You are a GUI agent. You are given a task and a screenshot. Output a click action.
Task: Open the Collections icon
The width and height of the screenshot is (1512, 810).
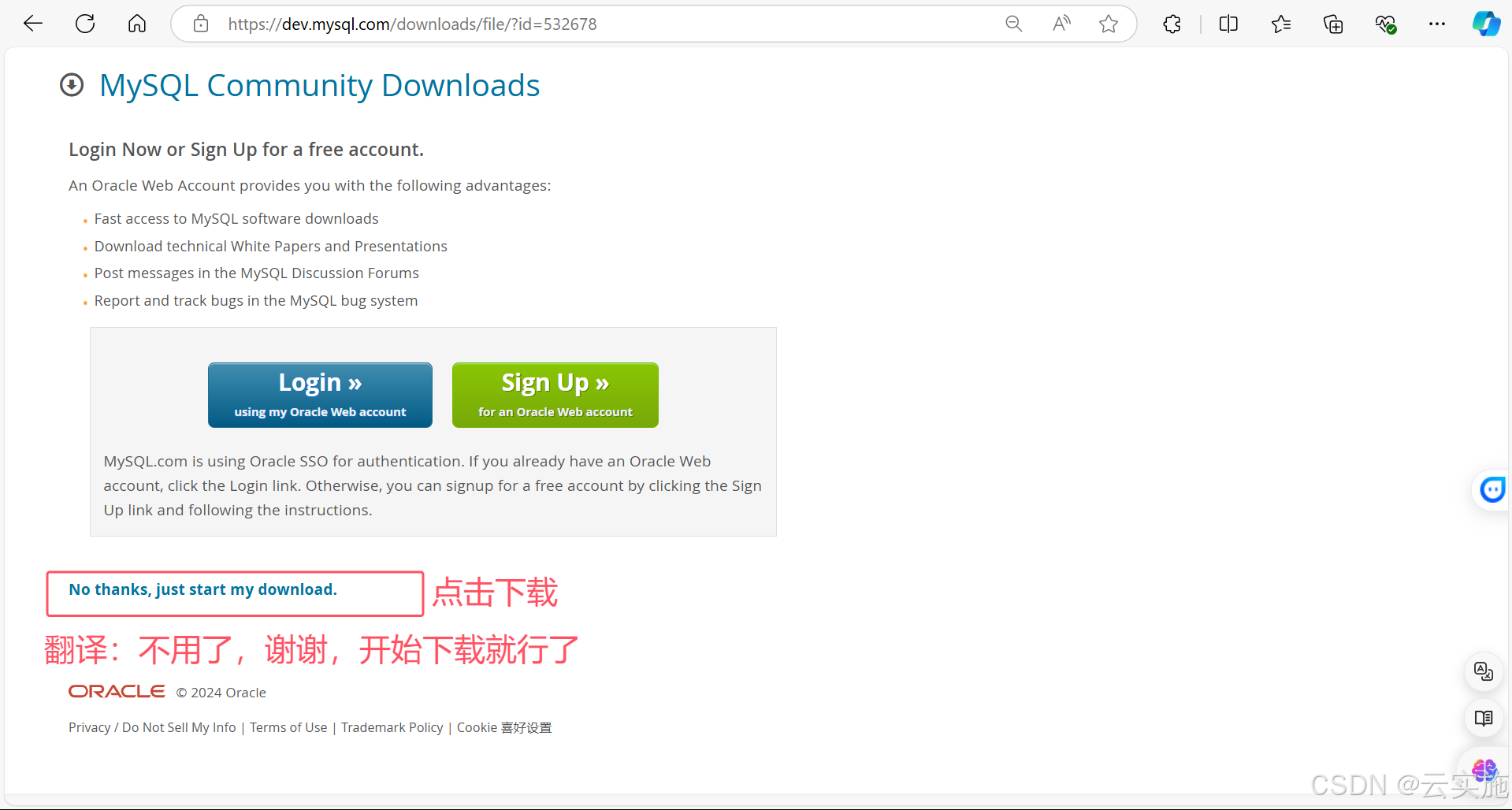click(1333, 24)
